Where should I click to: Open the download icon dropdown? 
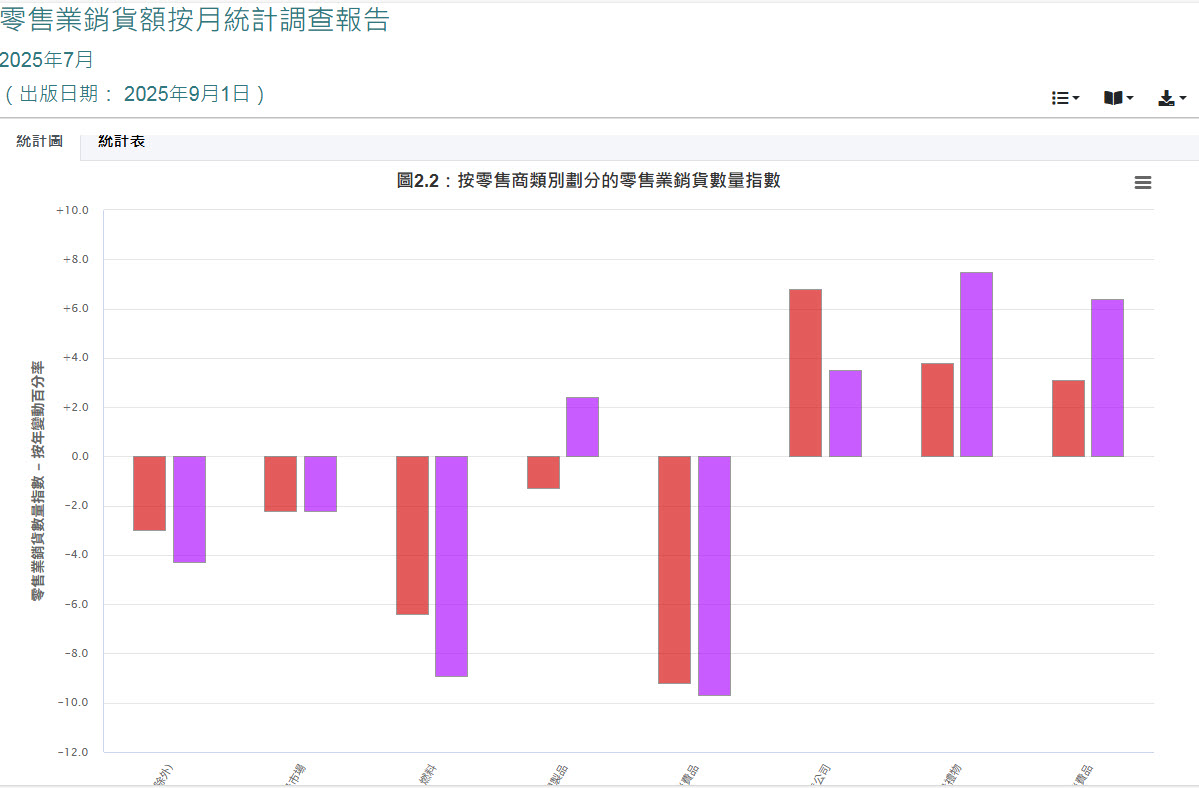1171,98
